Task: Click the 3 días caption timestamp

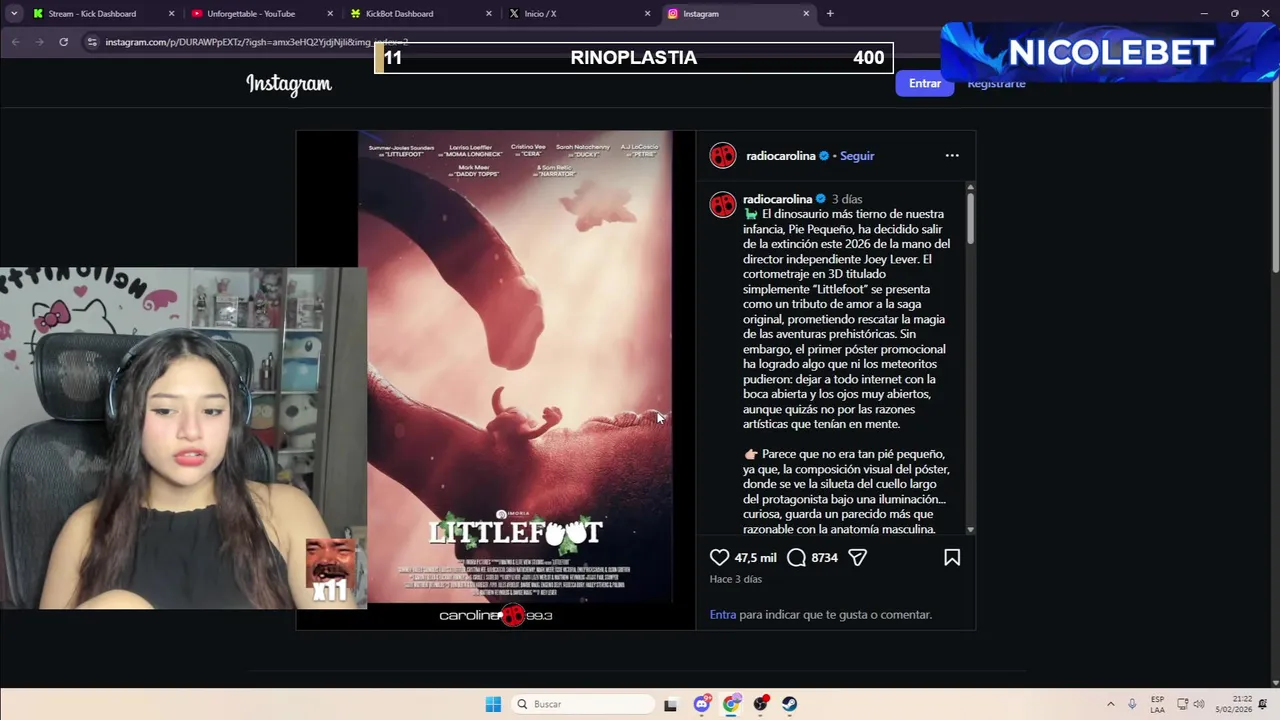Action: pyautogui.click(x=847, y=199)
